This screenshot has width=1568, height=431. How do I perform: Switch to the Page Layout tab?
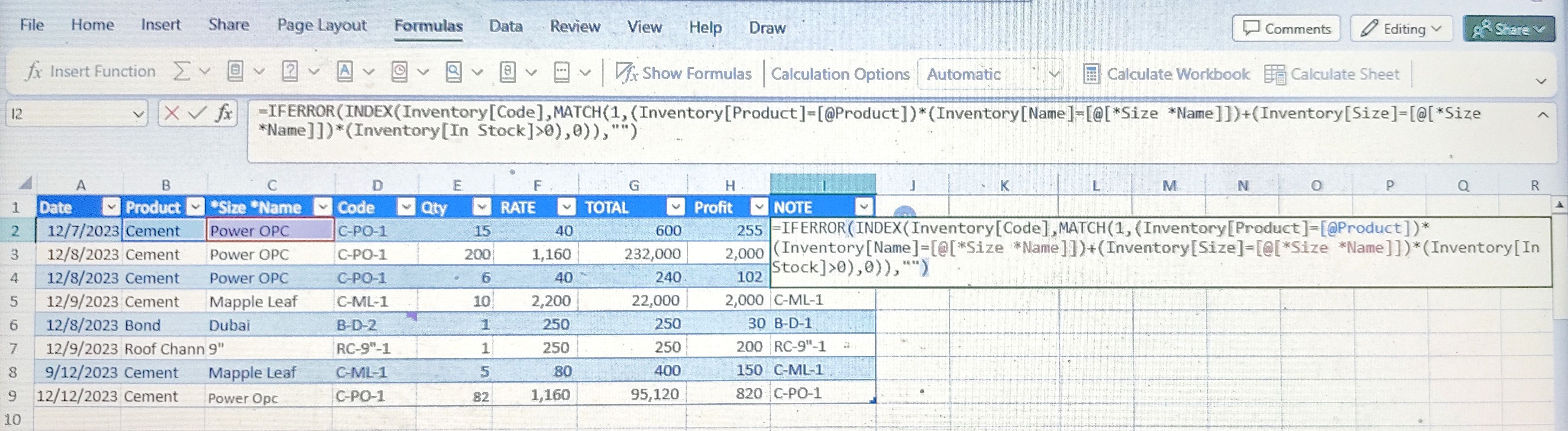coord(322,26)
